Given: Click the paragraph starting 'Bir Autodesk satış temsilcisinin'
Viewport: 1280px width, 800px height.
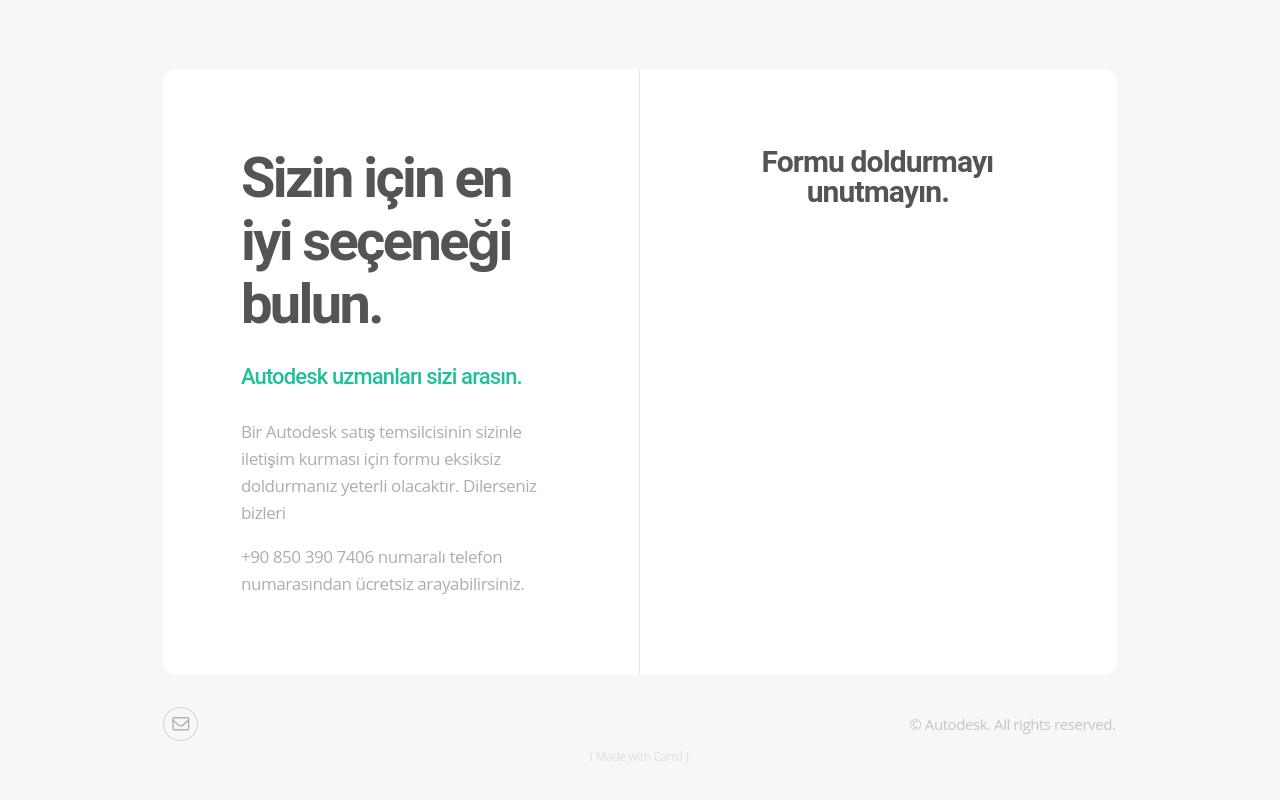Looking at the screenshot, I should click(x=389, y=472).
